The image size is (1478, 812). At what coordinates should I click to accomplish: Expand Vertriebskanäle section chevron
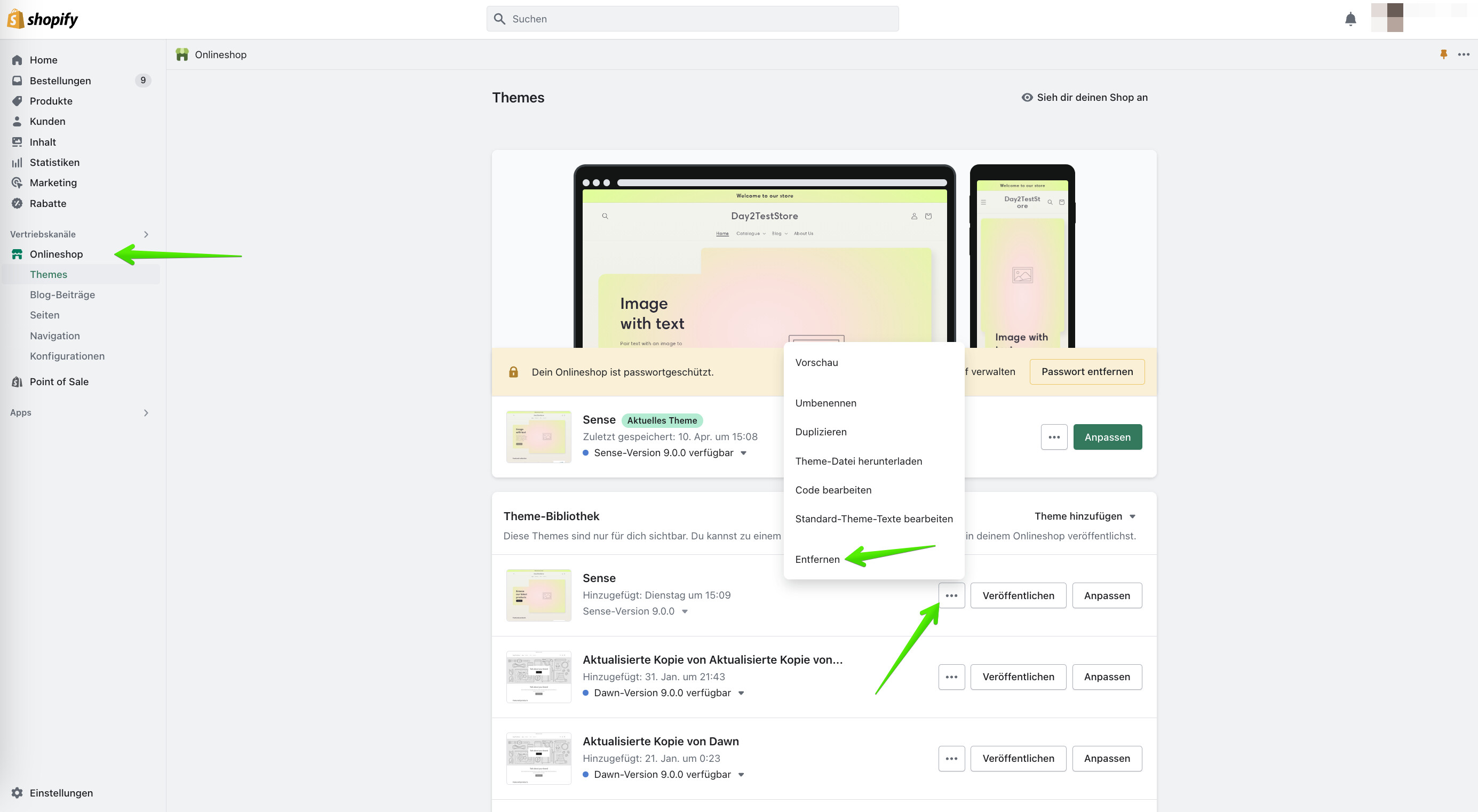146,234
